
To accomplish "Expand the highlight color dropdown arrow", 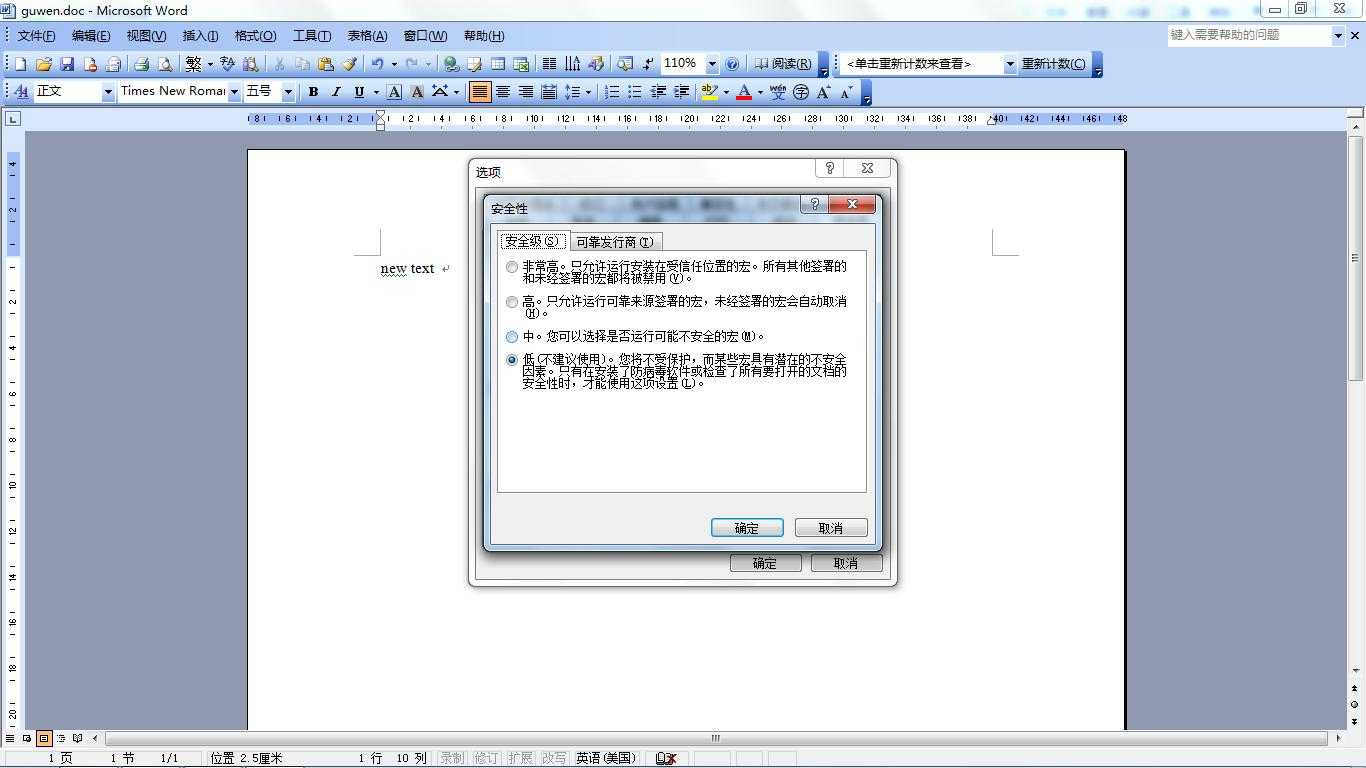I will click(726, 92).
